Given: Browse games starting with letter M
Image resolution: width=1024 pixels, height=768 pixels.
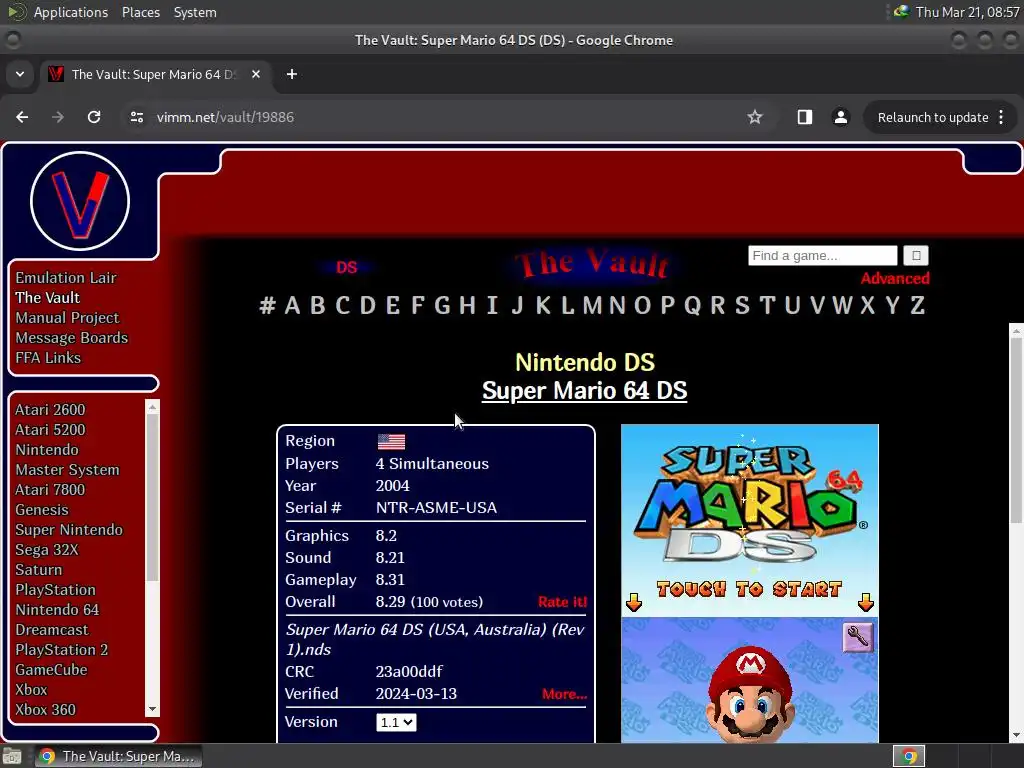Looking at the screenshot, I should pos(592,305).
